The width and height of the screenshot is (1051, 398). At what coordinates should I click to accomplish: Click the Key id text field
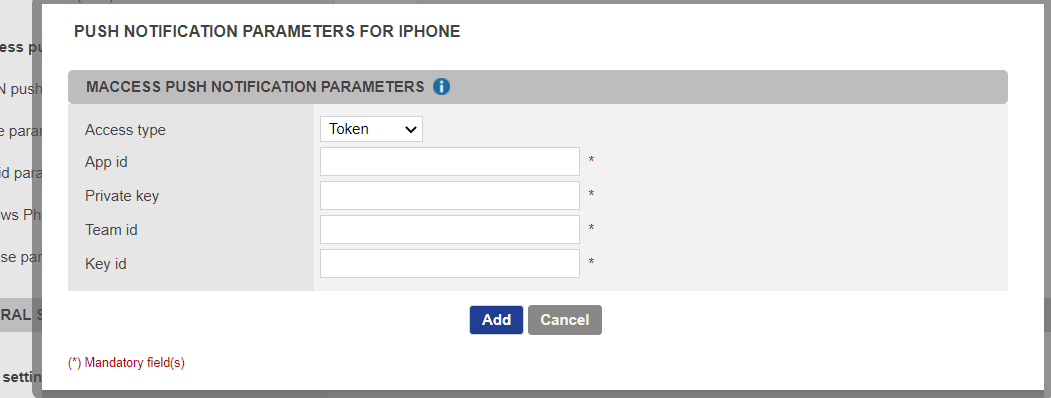tap(450, 263)
